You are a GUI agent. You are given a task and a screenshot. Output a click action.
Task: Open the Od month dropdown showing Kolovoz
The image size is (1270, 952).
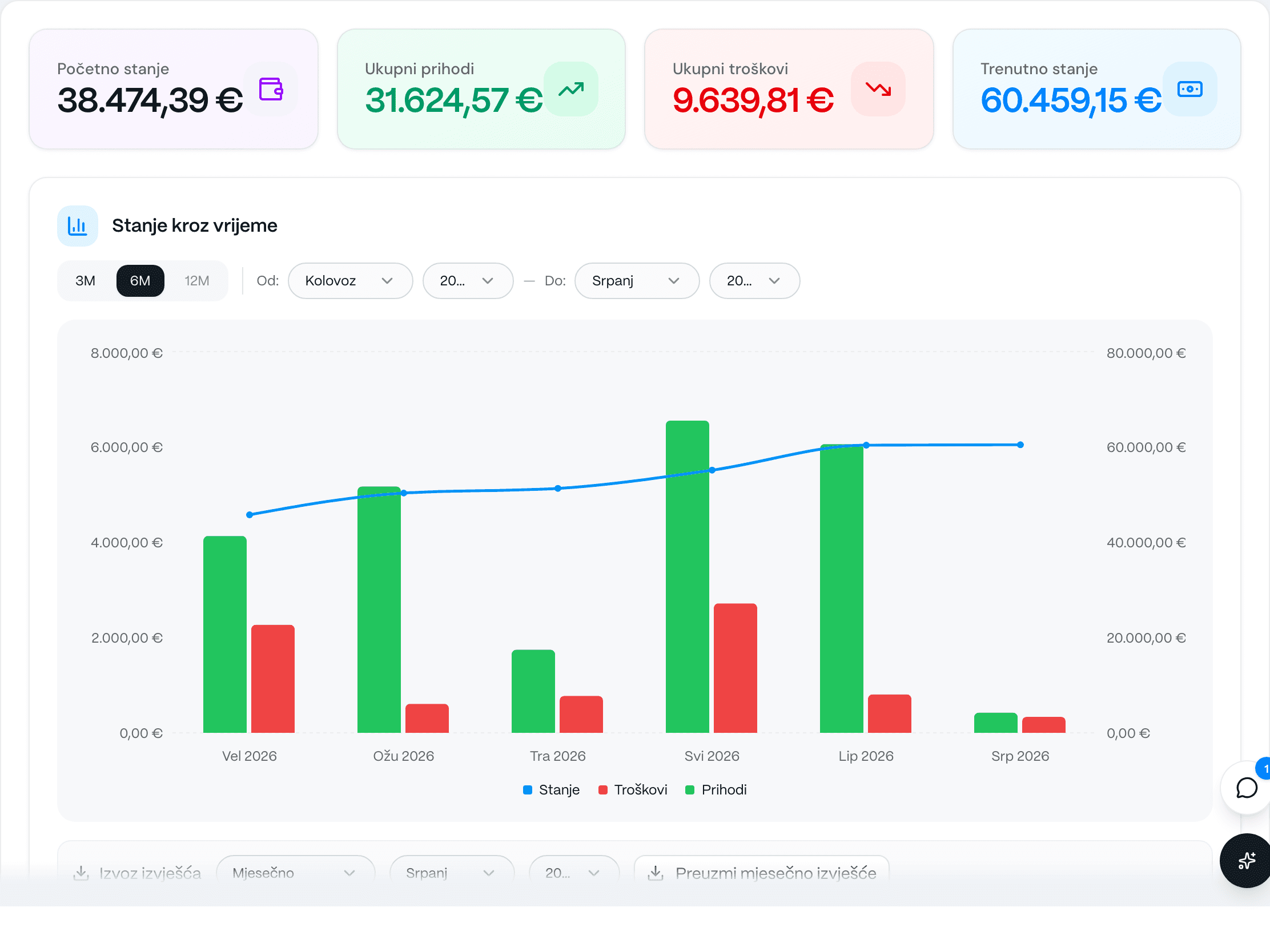pos(350,281)
